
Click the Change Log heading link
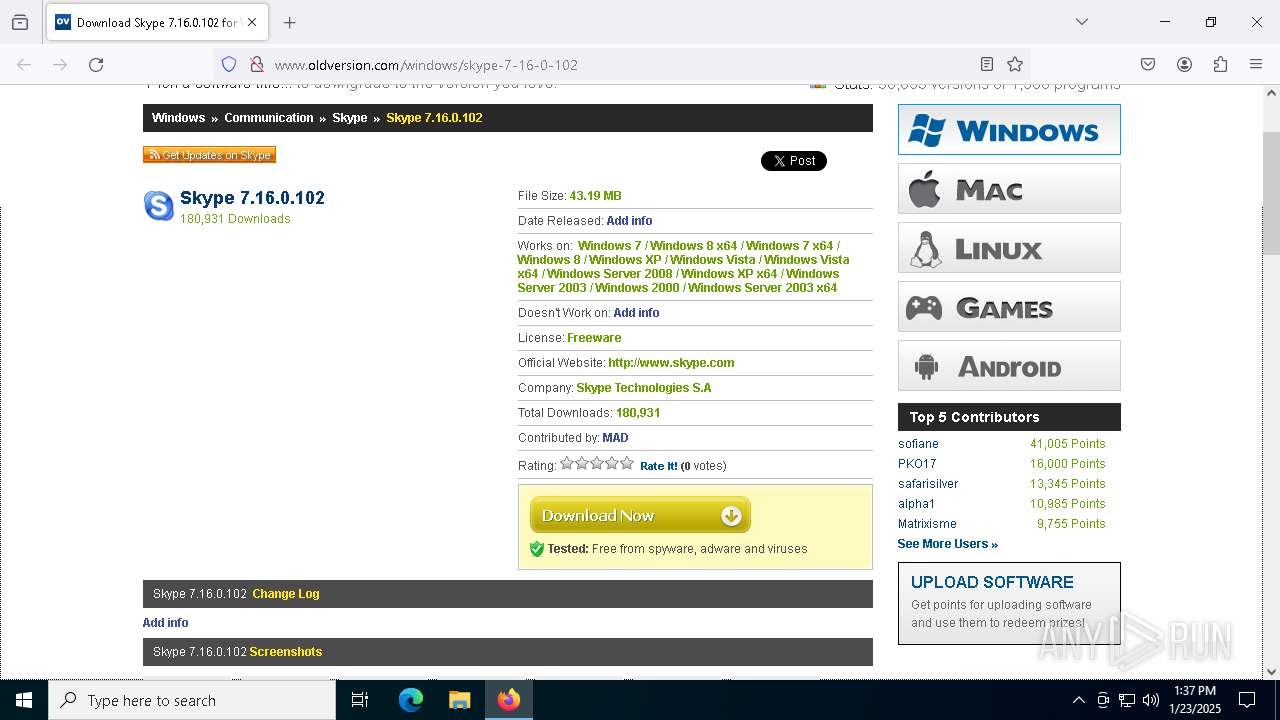[286, 594]
